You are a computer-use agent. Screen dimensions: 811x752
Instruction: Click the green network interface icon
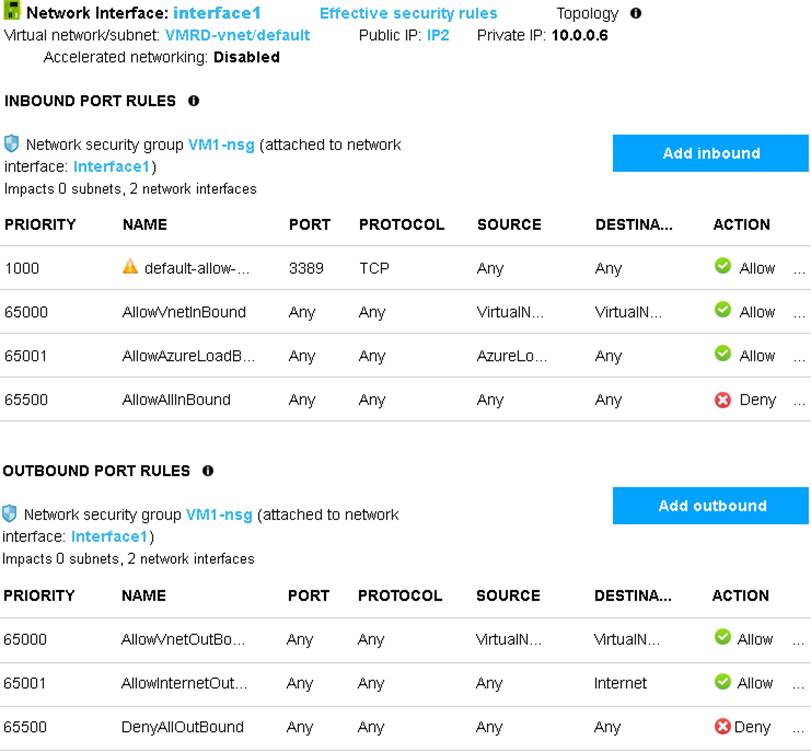[12, 13]
